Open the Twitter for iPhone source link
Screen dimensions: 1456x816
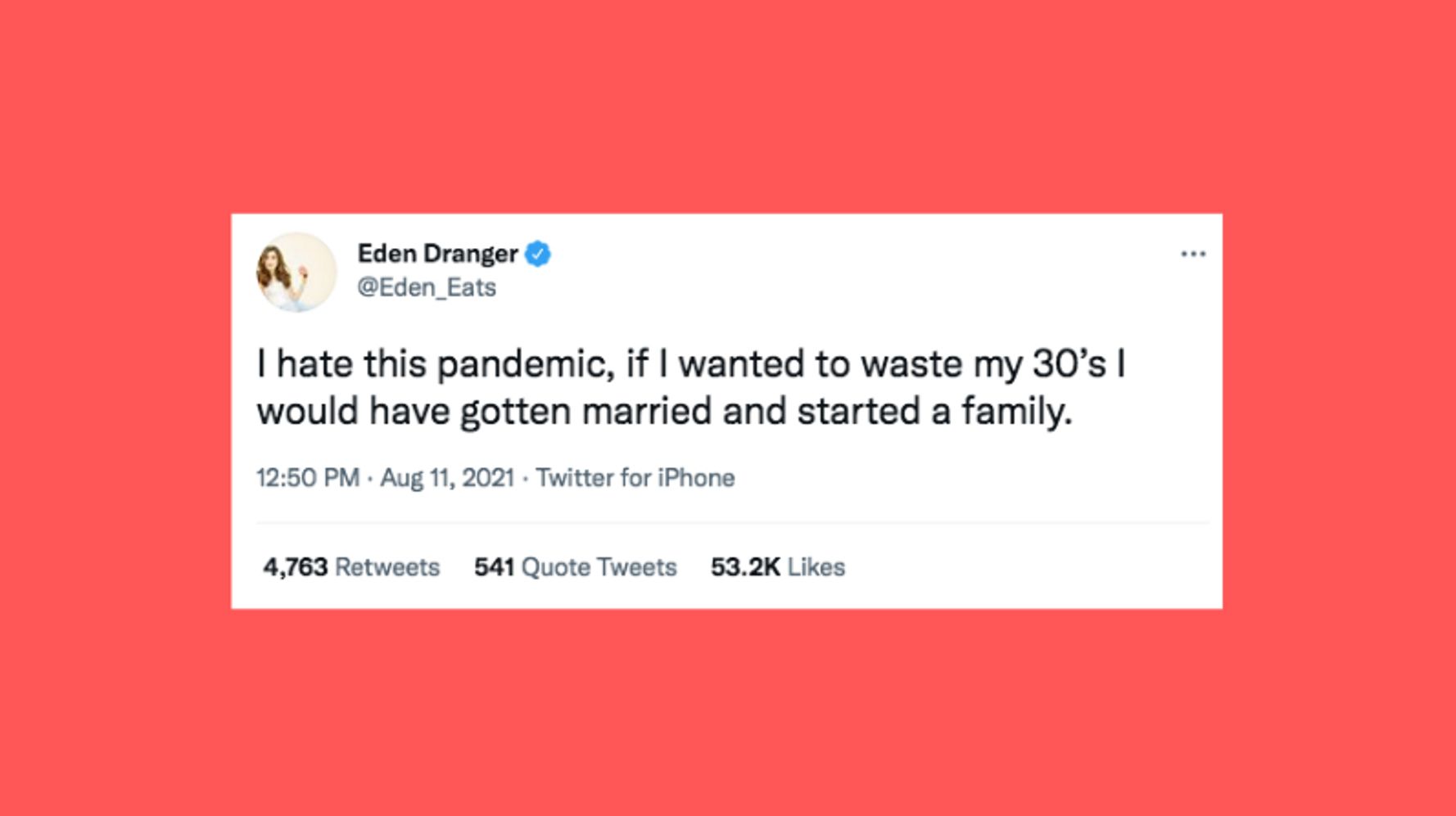635,478
